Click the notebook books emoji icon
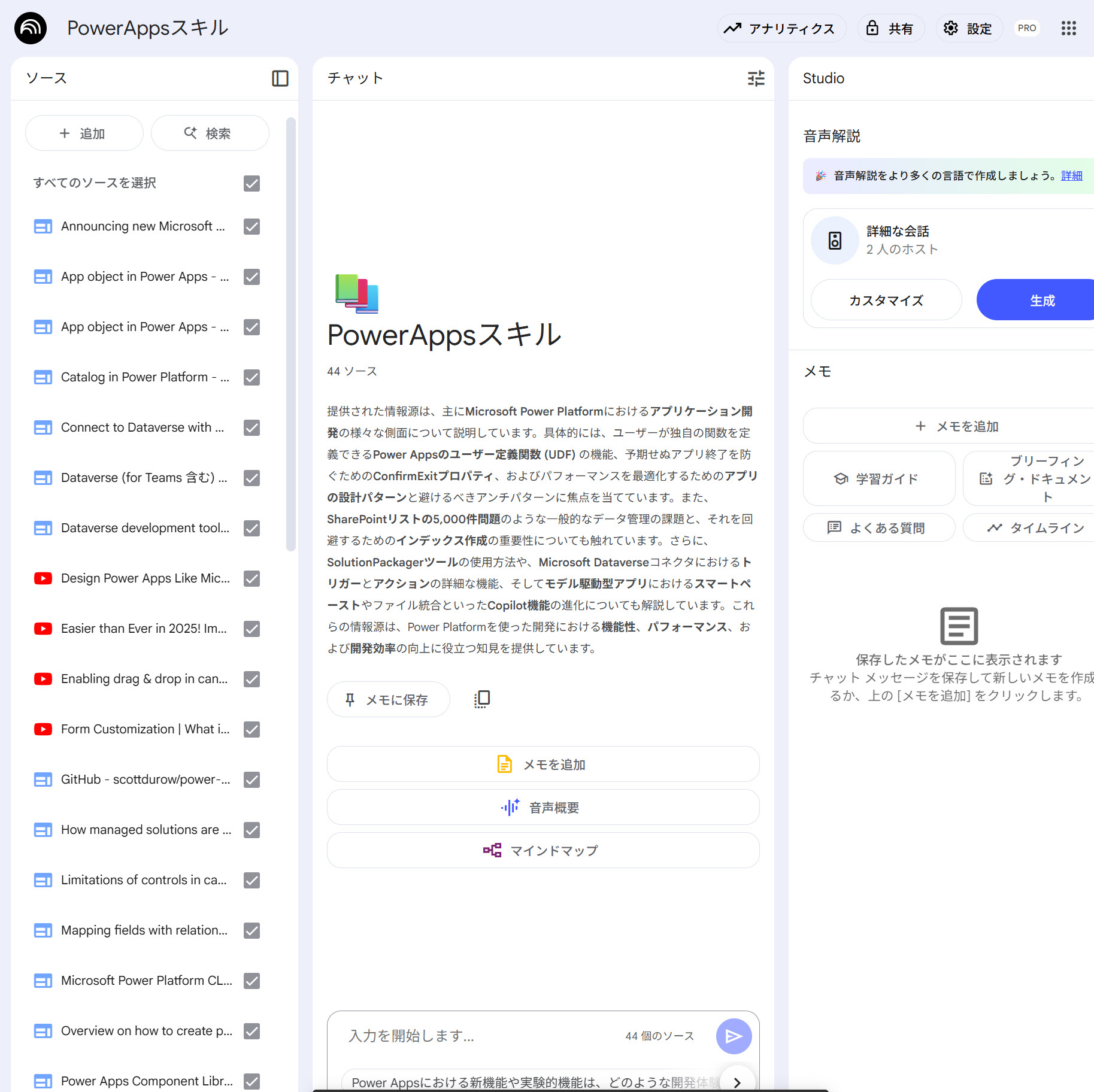1094x1092 pixels. click(356, 293)
